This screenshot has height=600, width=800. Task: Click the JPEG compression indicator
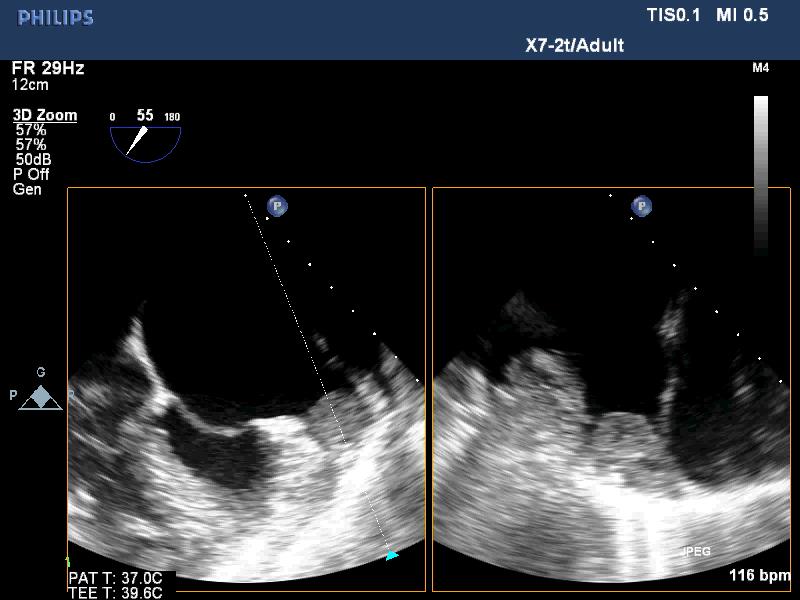pos(695,551)
